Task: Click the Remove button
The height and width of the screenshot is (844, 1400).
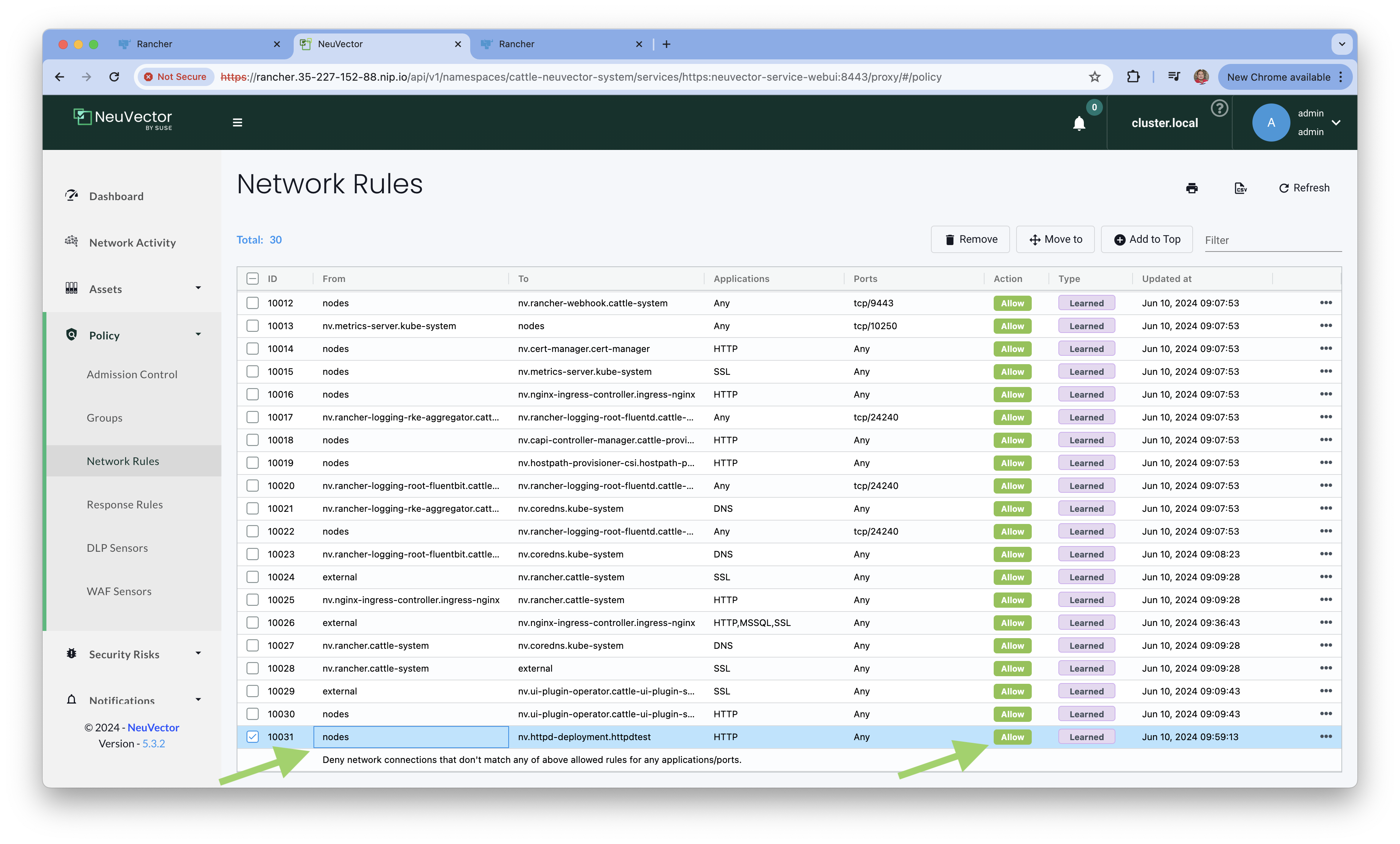Action: pos(970,239)
